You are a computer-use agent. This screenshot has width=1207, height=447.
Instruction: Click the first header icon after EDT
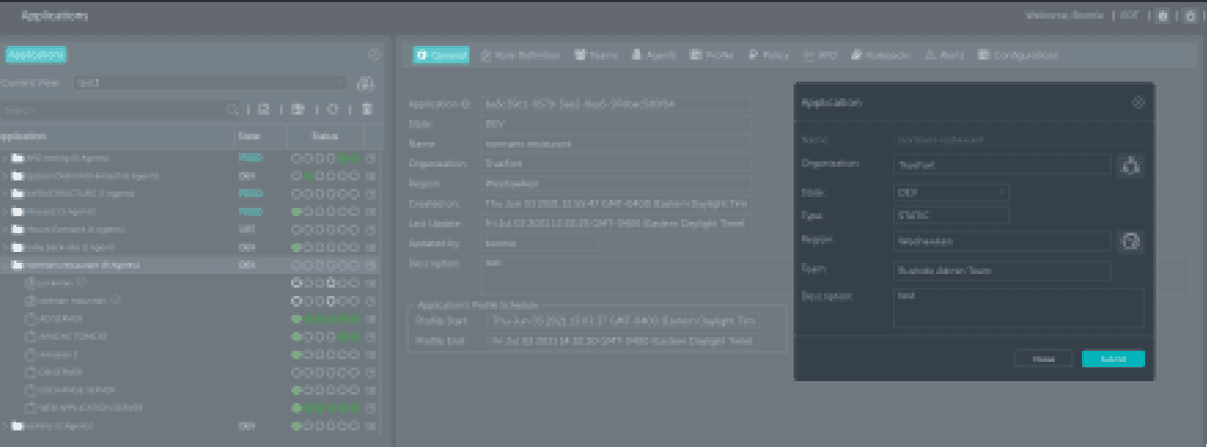pyautogui.click(x=1163, y=16)
